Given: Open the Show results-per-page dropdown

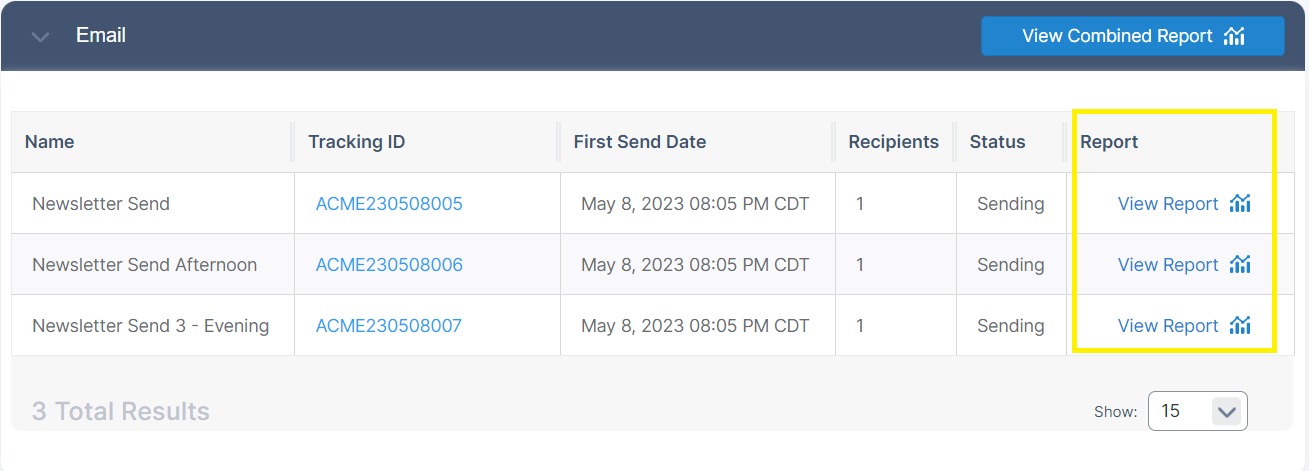Looking at the screenshot, I should click(1197, 411).
